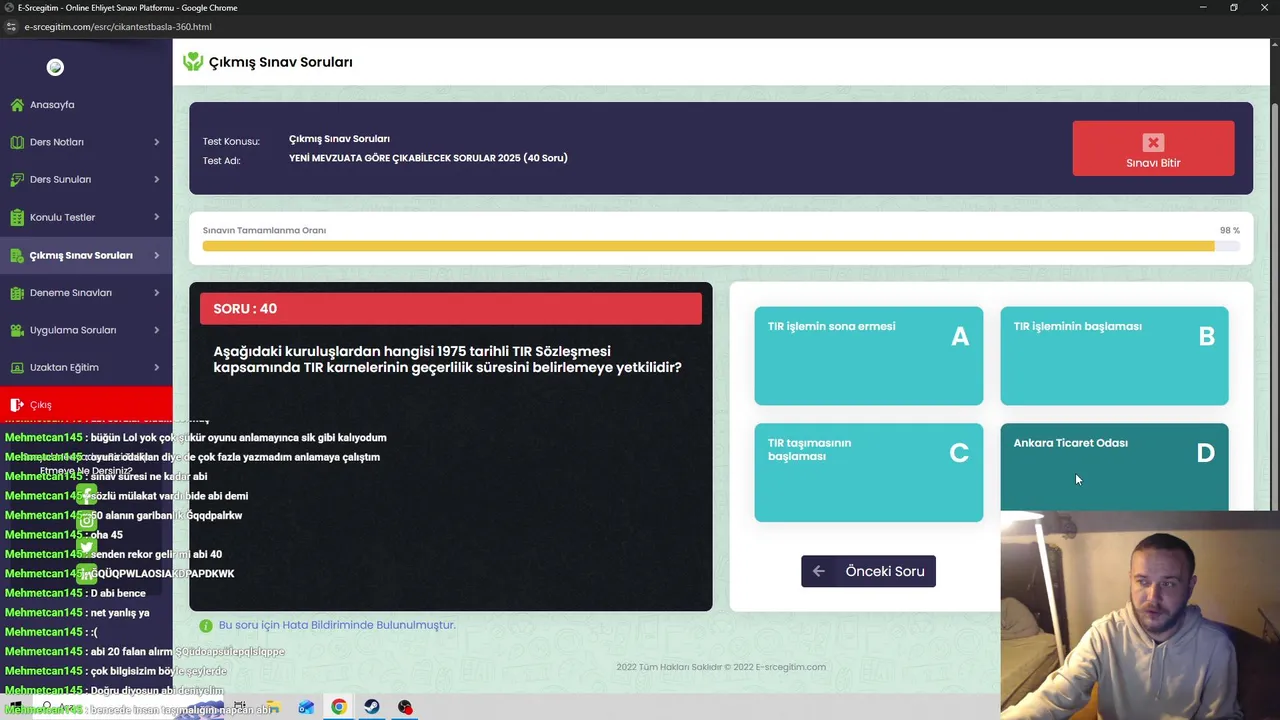The width and height of the screenshot is (1280, 720).
Task: Click the chat message 'D abi bence'
Action: (x=118, y=593)
